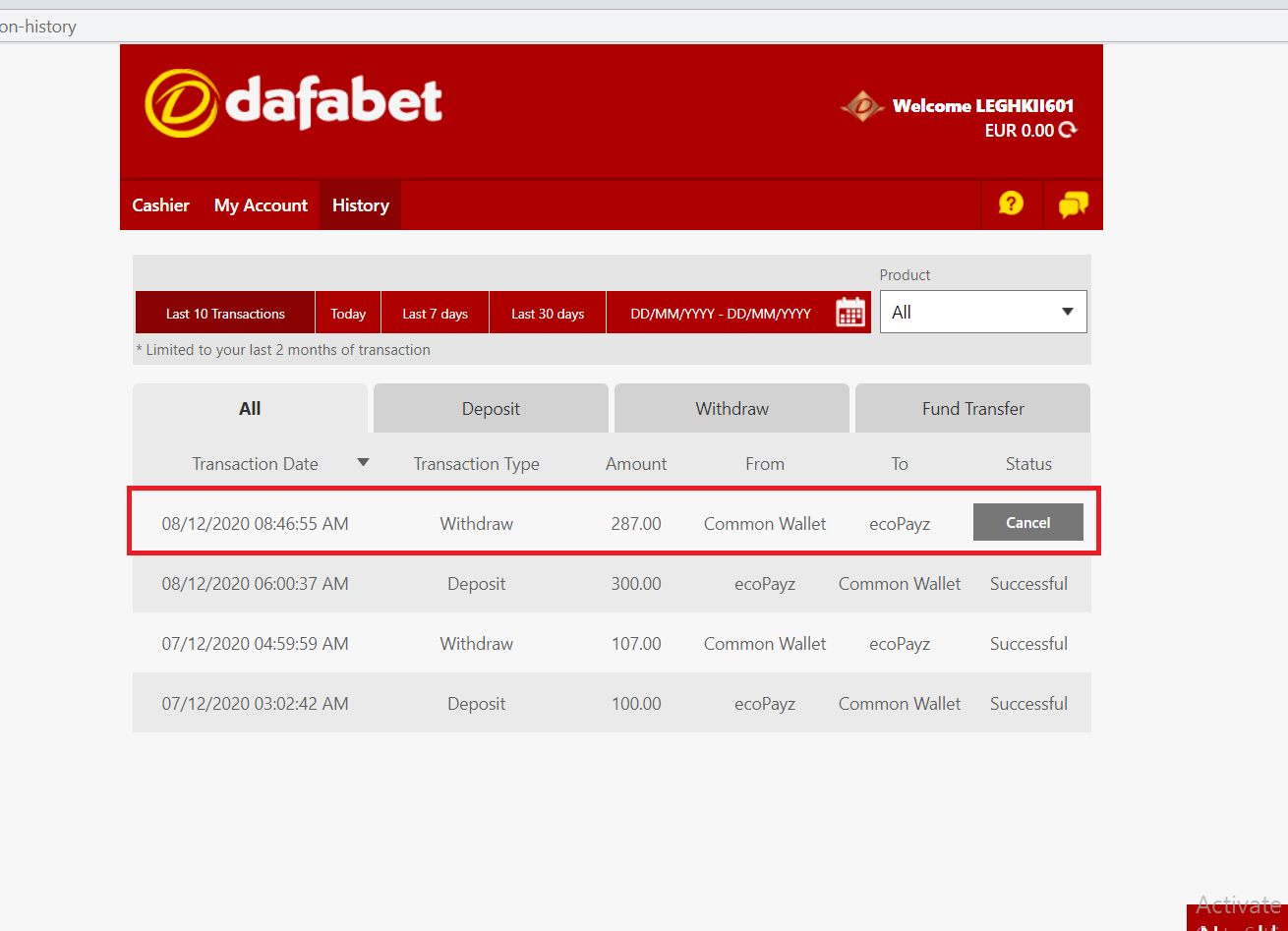1288x931 pixels.
Task: Refresh the EUR balance icon
Action: pos(1068,130)
